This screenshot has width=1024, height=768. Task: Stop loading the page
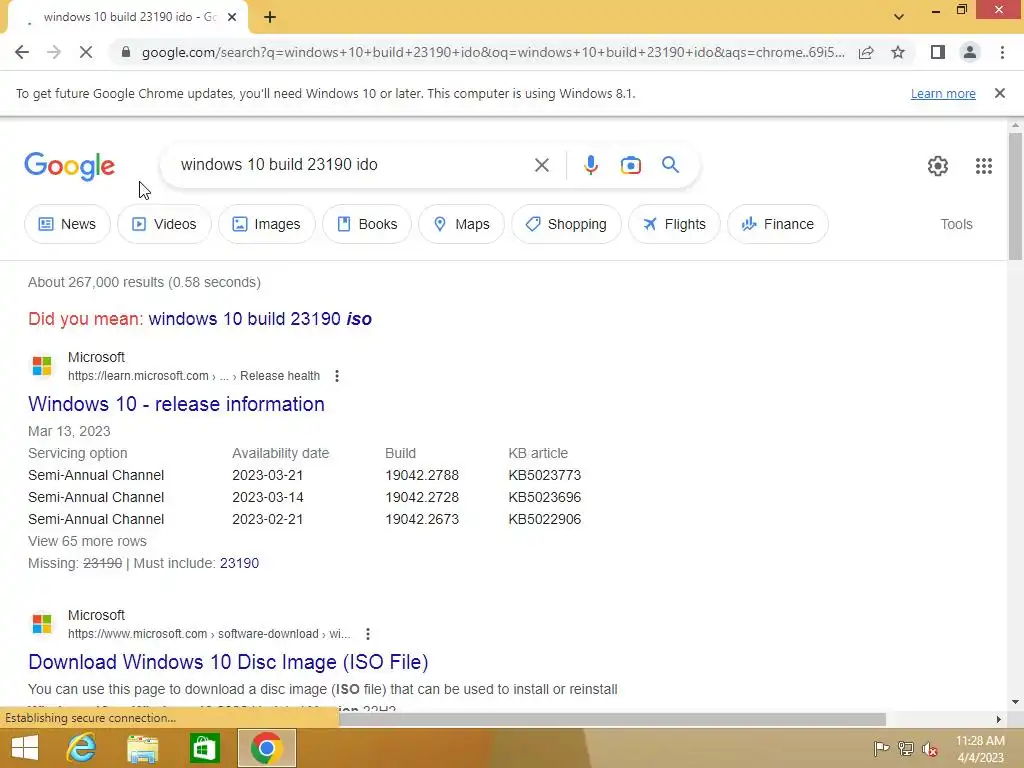(x=86, y=52)
